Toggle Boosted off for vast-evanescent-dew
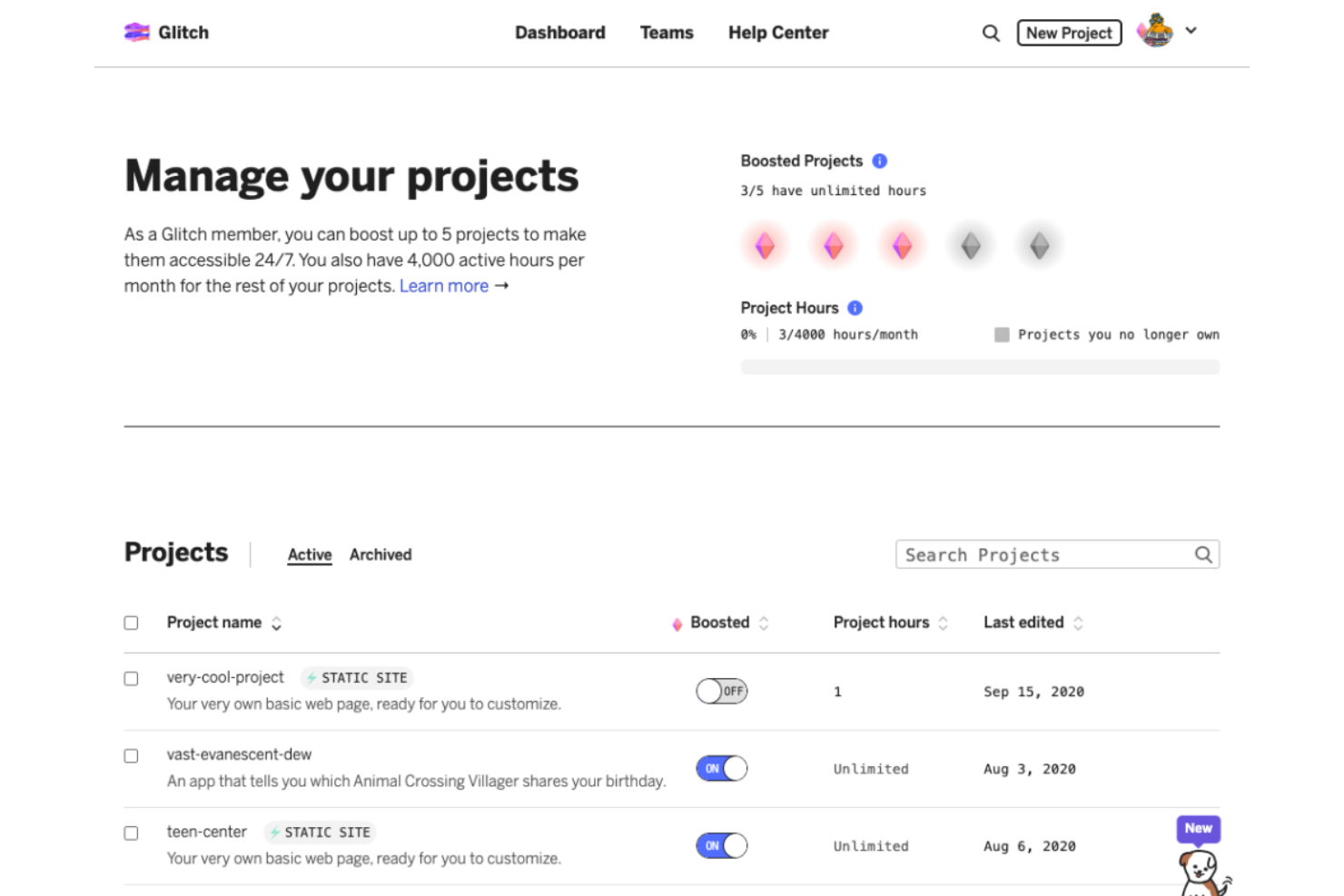The image size is (1344, 896). (722, 768)
